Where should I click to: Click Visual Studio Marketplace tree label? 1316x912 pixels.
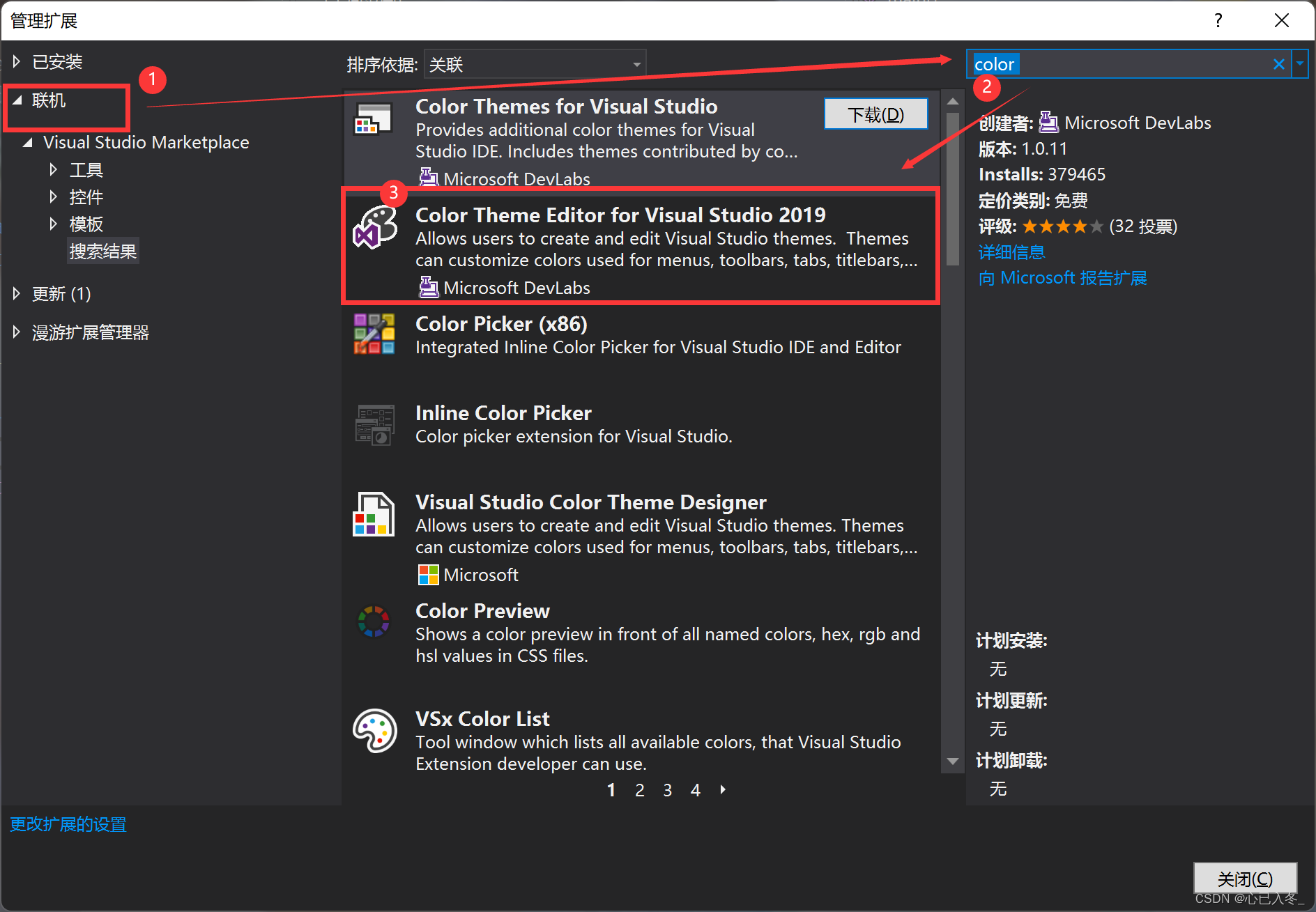(x=146, y=142)
